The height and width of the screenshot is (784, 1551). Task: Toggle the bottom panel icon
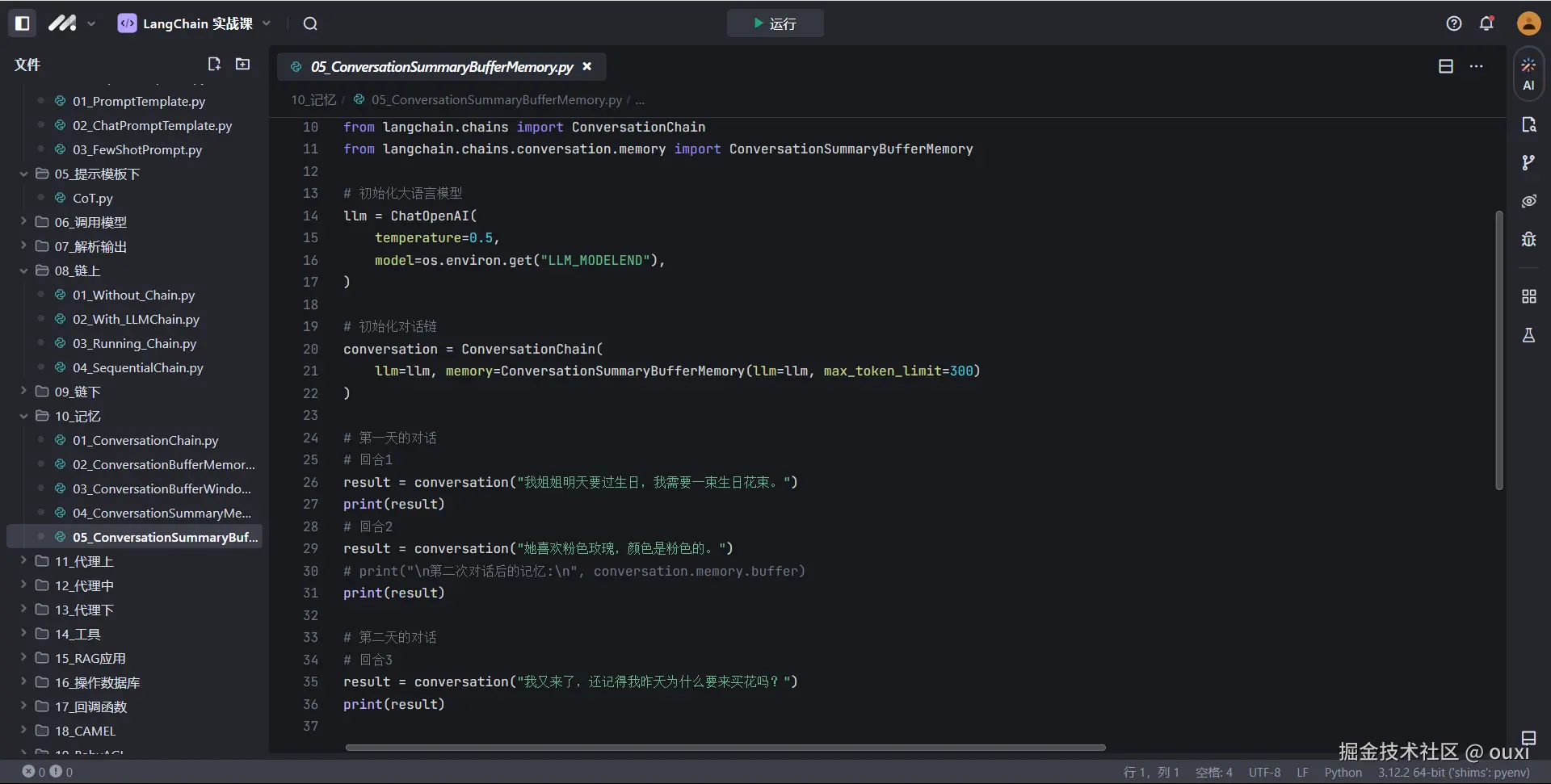tap(1528, 737)
